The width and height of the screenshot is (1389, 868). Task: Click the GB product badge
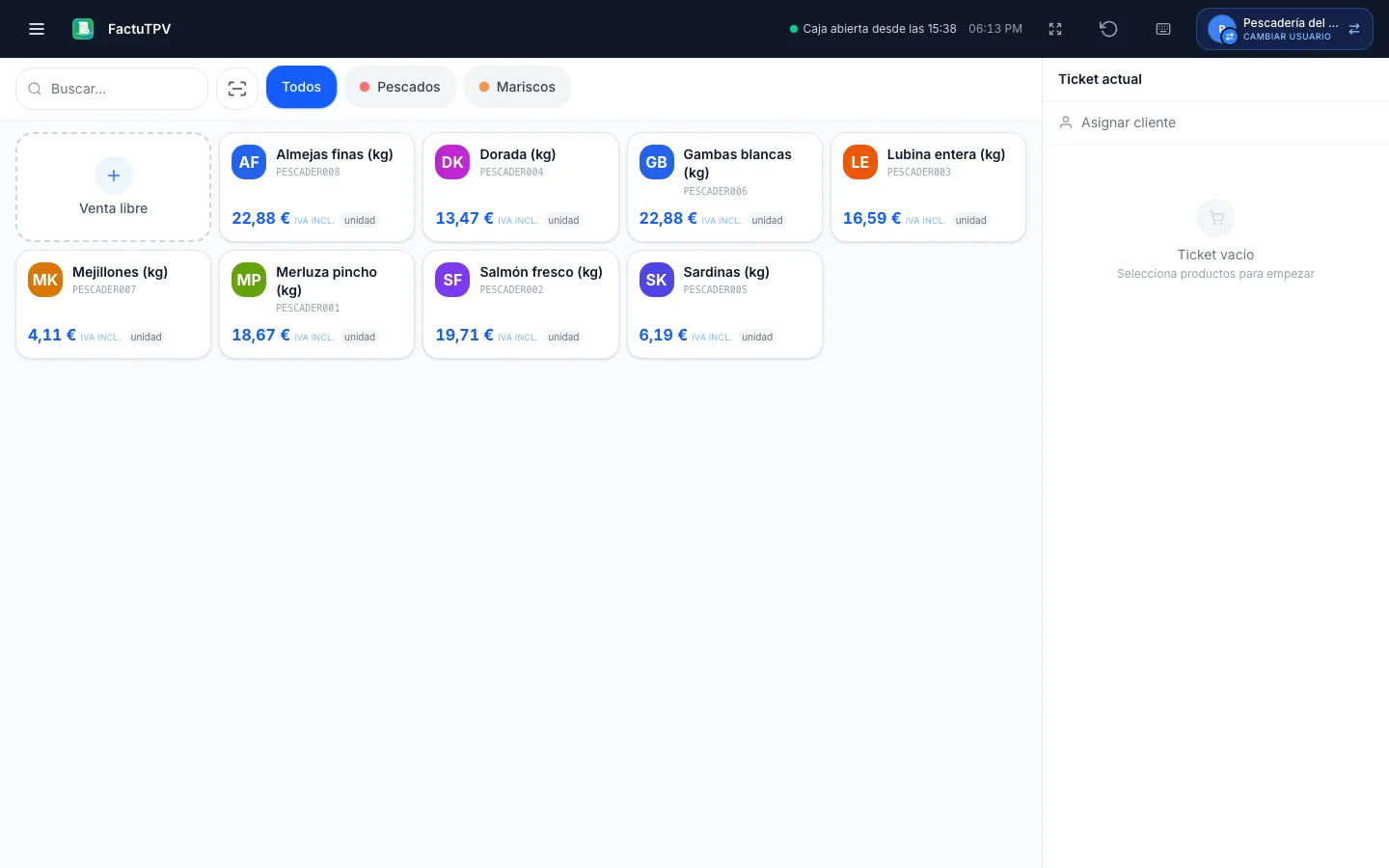[657, 162]
